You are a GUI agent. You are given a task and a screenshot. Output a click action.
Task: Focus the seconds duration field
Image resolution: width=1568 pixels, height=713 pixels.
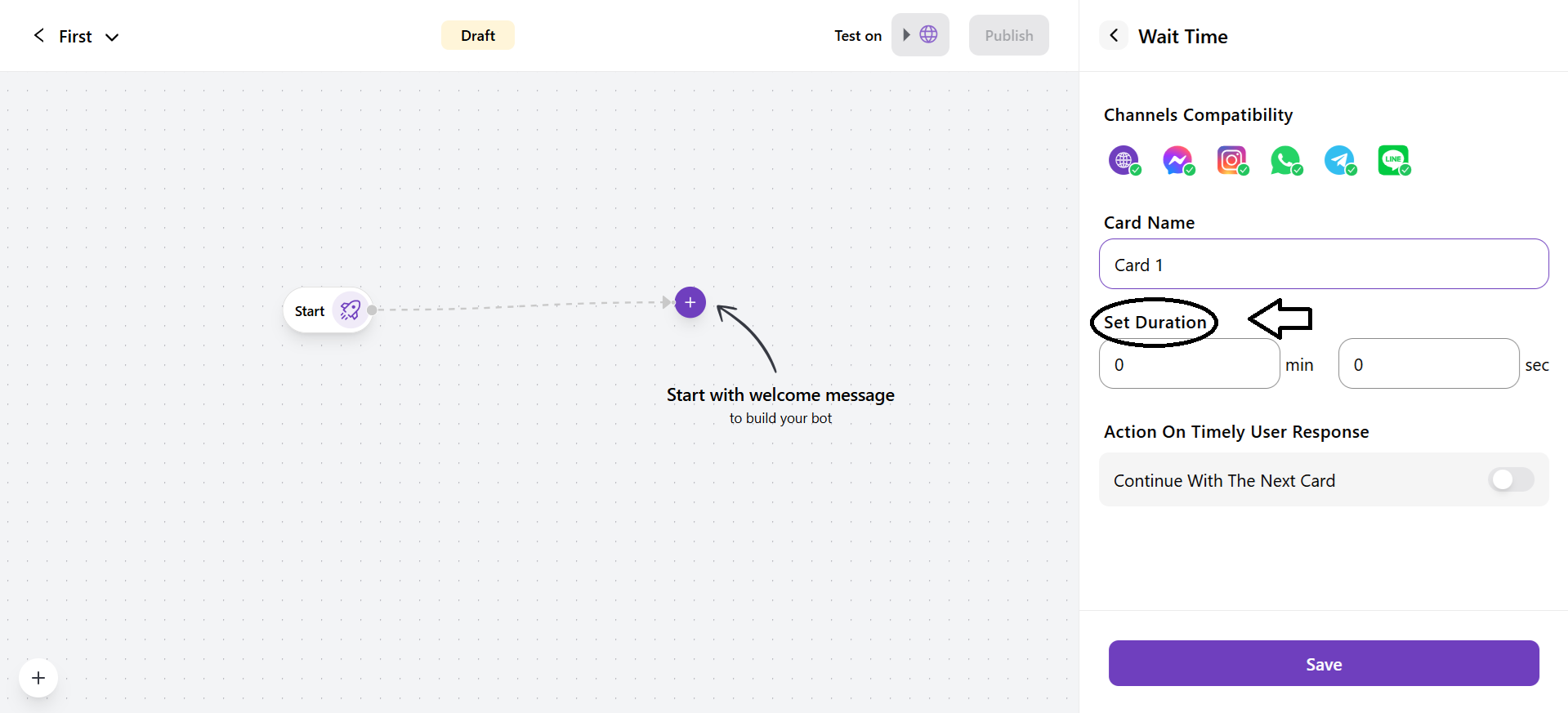1427,363
